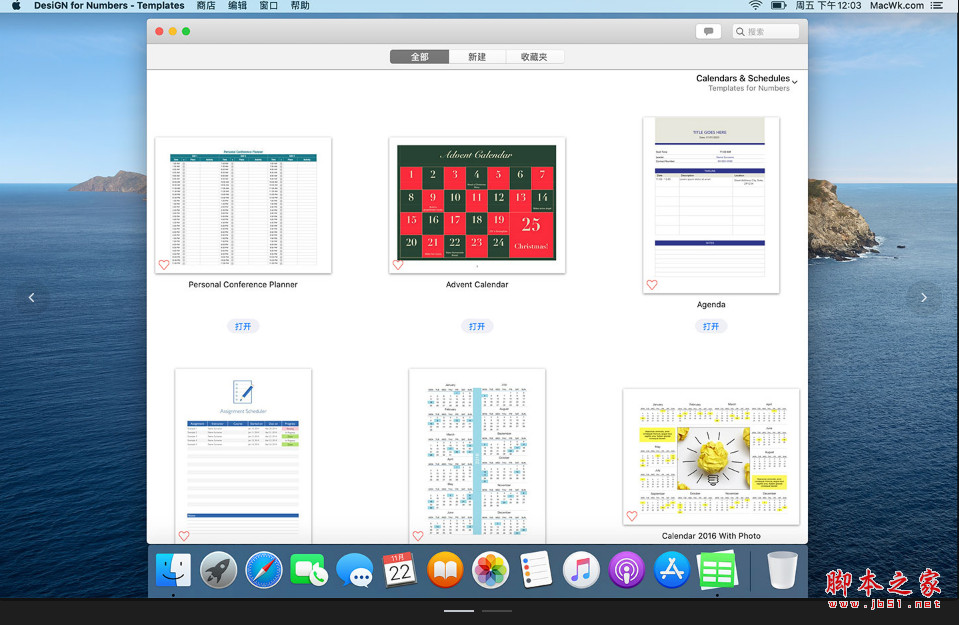Open the Numbers templates app in Dock
959x625 pixels.
[x=717, y=570]
